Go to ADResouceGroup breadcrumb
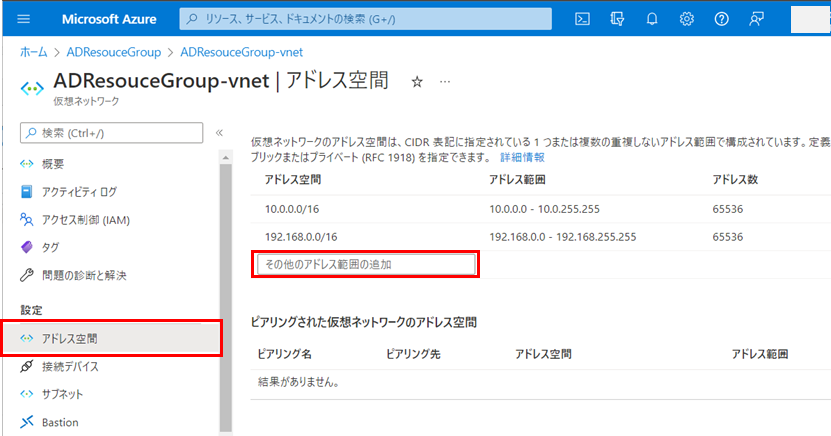The image size is (831, 436). [x=113, y=52]
